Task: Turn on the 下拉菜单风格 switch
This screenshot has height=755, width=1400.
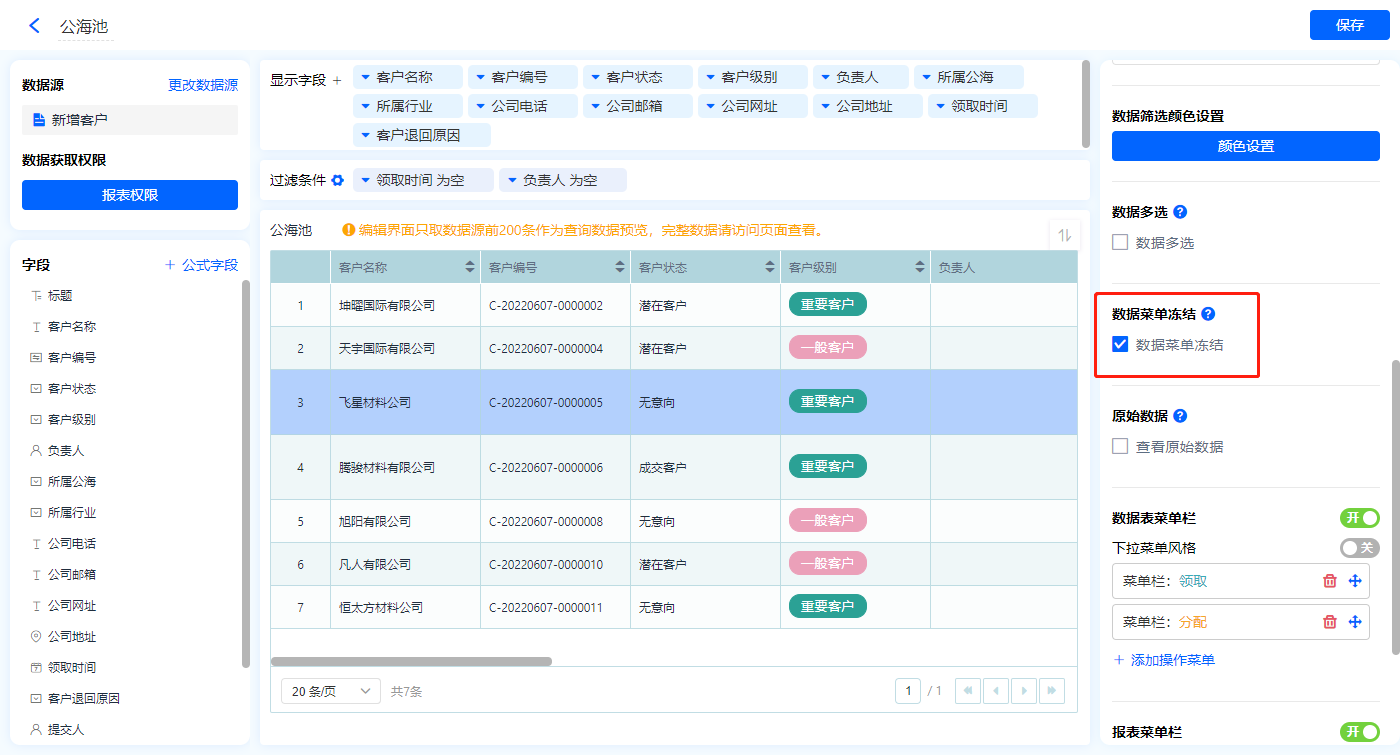Action: (x=1359, y=548)
